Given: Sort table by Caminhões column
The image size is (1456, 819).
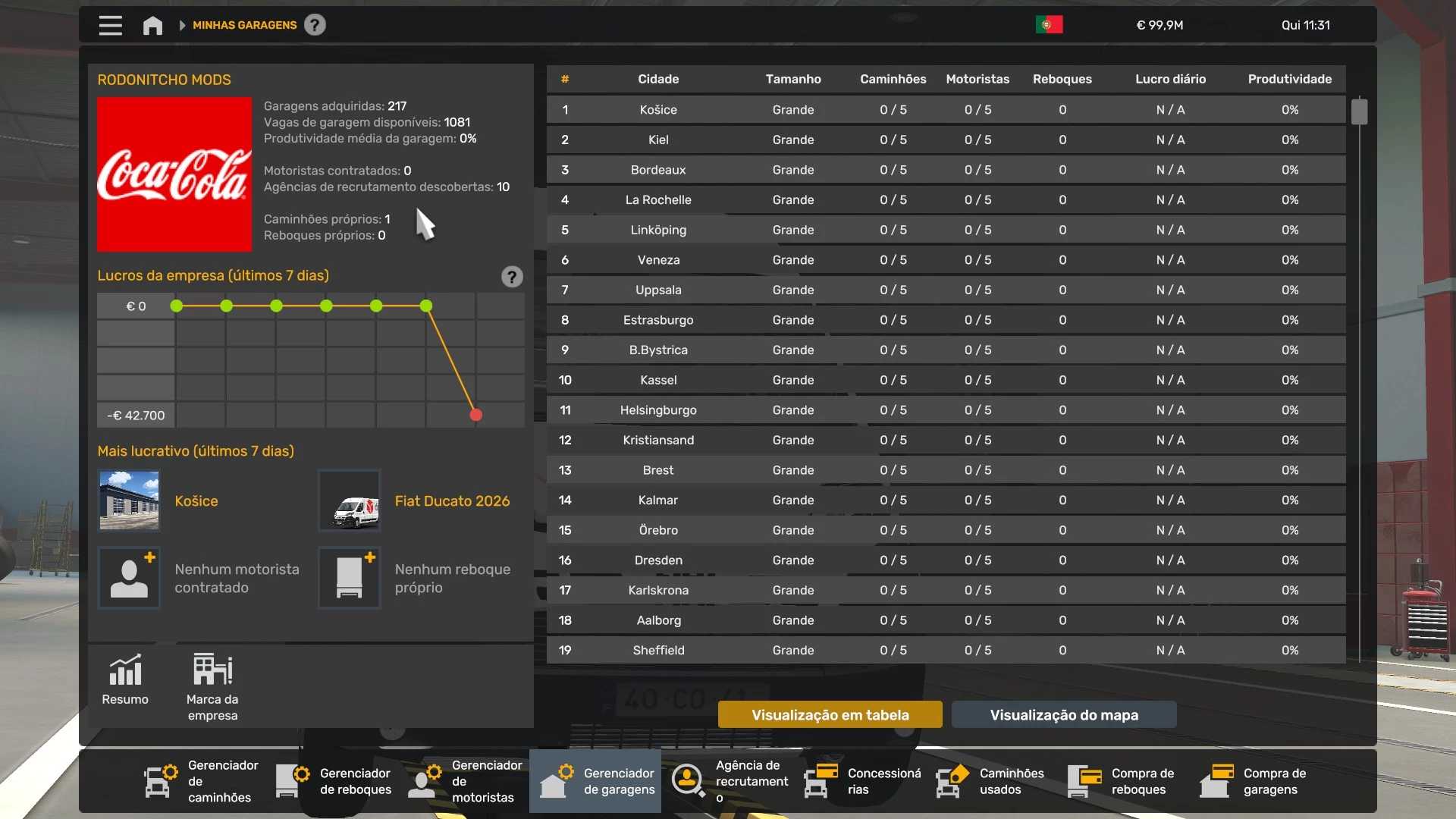Looking at the screenshot, I should pyautogui.click(x=893, y=79).
